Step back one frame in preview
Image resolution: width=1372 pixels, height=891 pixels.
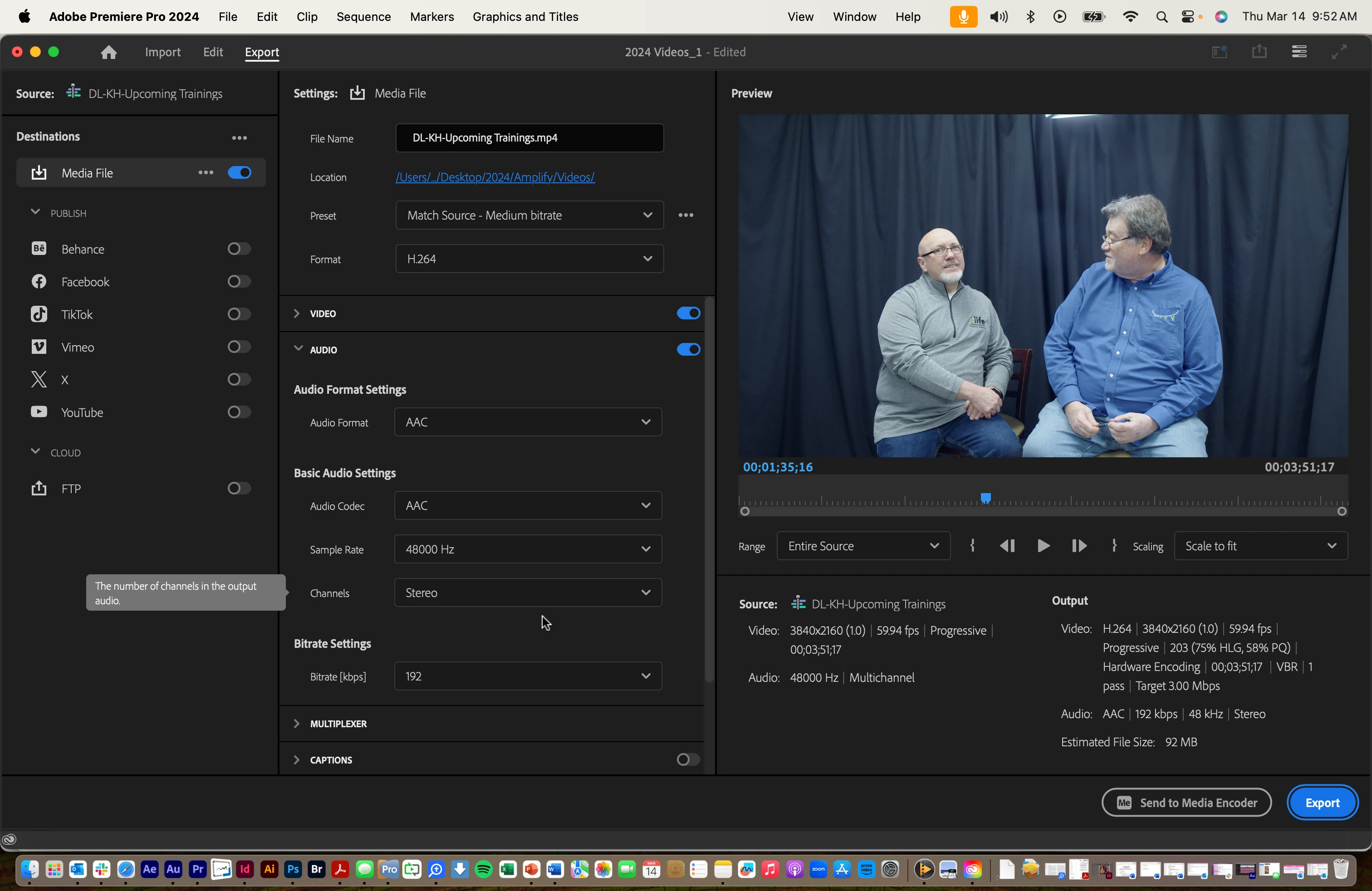(1007, 546)
